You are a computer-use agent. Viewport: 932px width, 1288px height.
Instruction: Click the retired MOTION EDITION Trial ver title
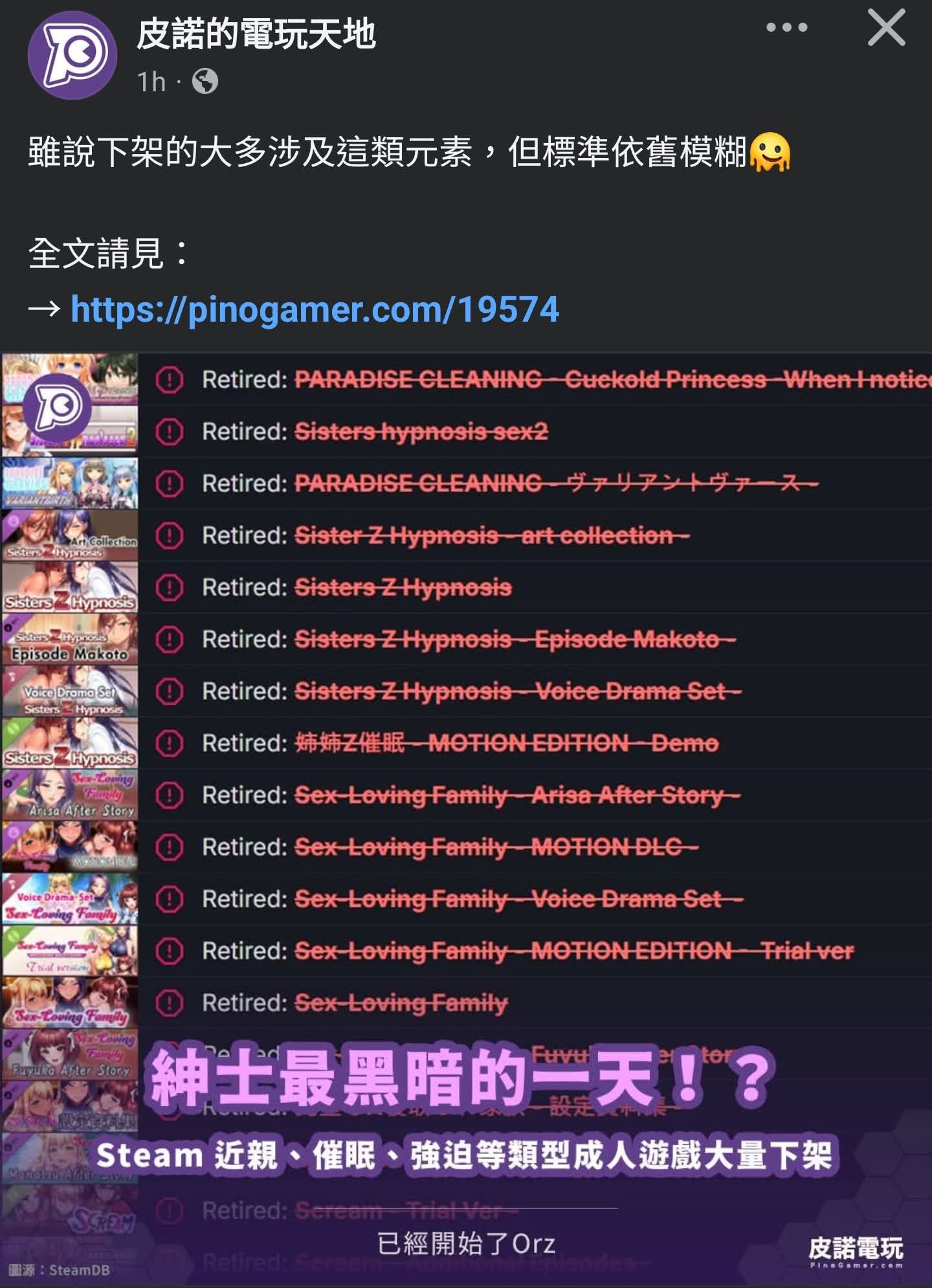click(x=574, y=951)
